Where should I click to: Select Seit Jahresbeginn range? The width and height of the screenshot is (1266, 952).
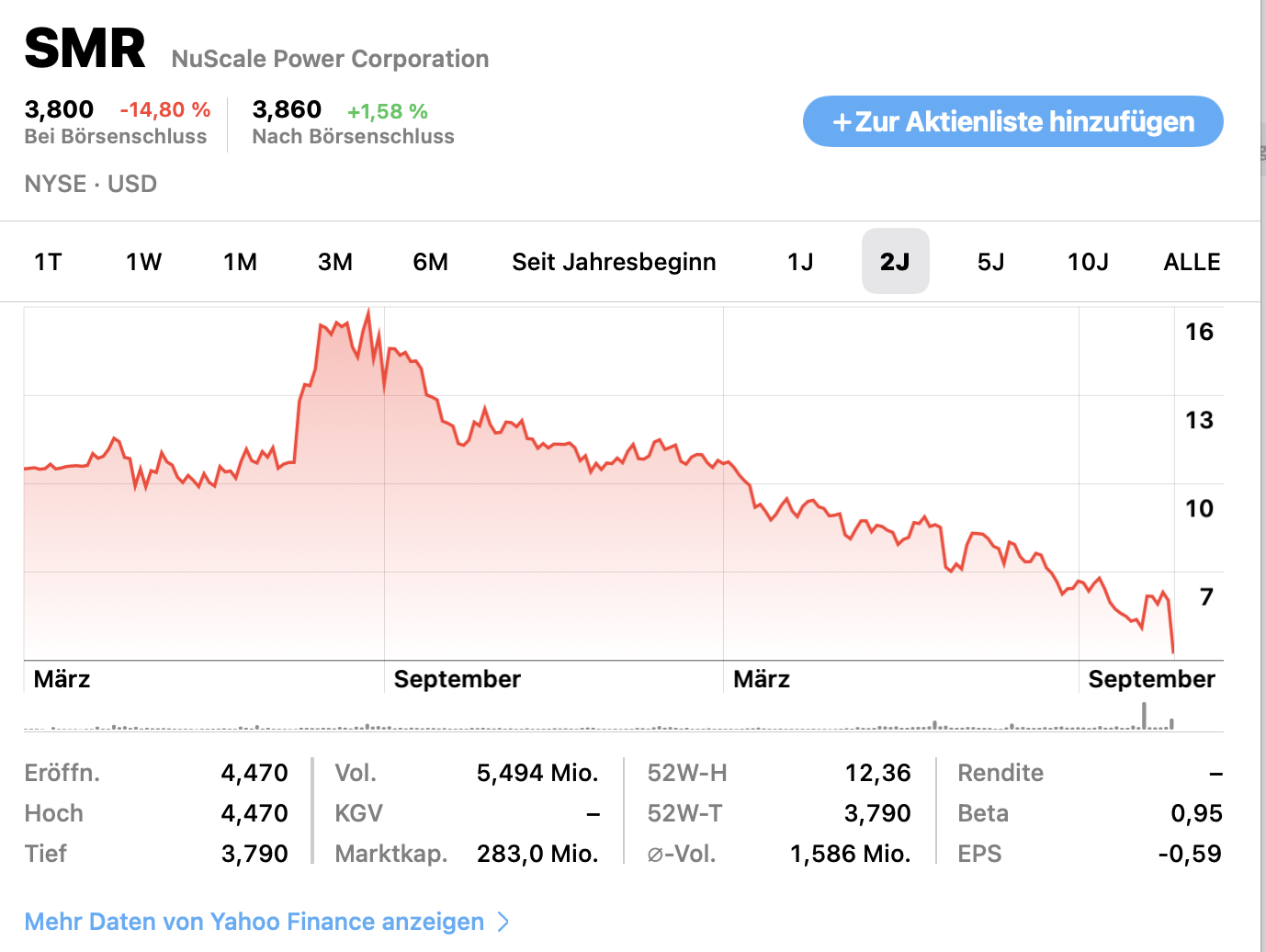tap(614, 262)
